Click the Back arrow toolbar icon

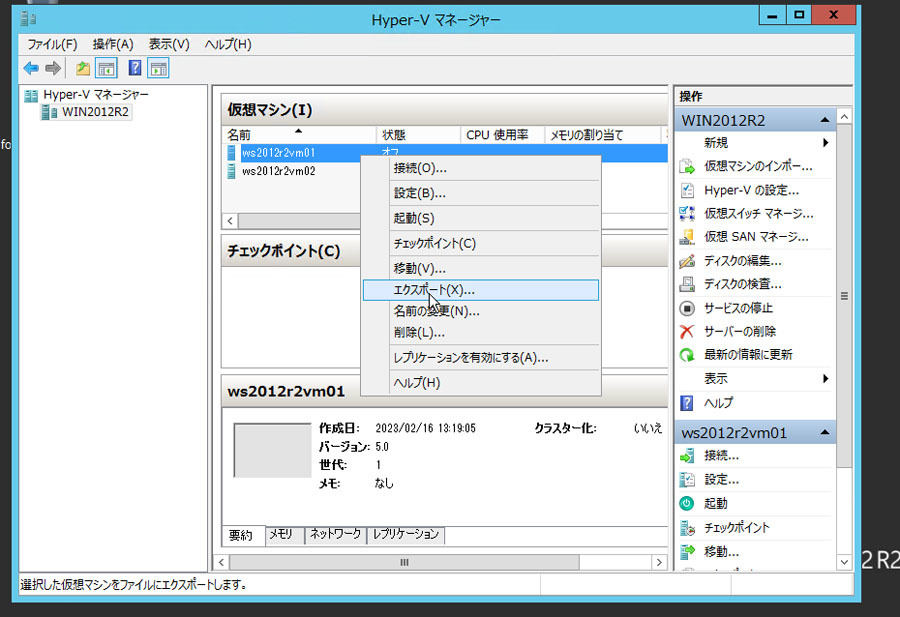pos(31,68)
